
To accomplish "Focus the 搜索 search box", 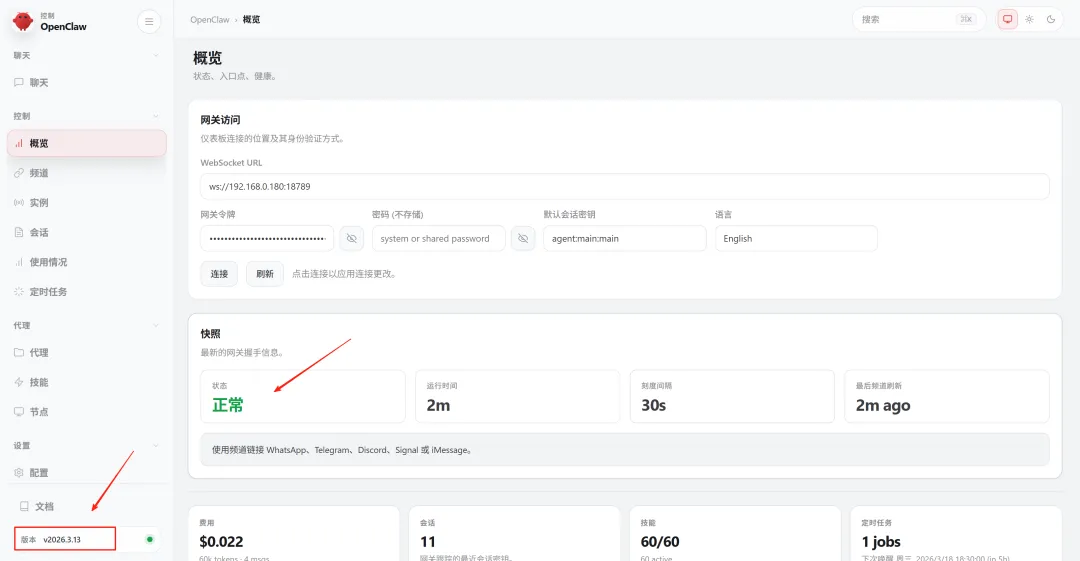I will [x=919, y=19].
